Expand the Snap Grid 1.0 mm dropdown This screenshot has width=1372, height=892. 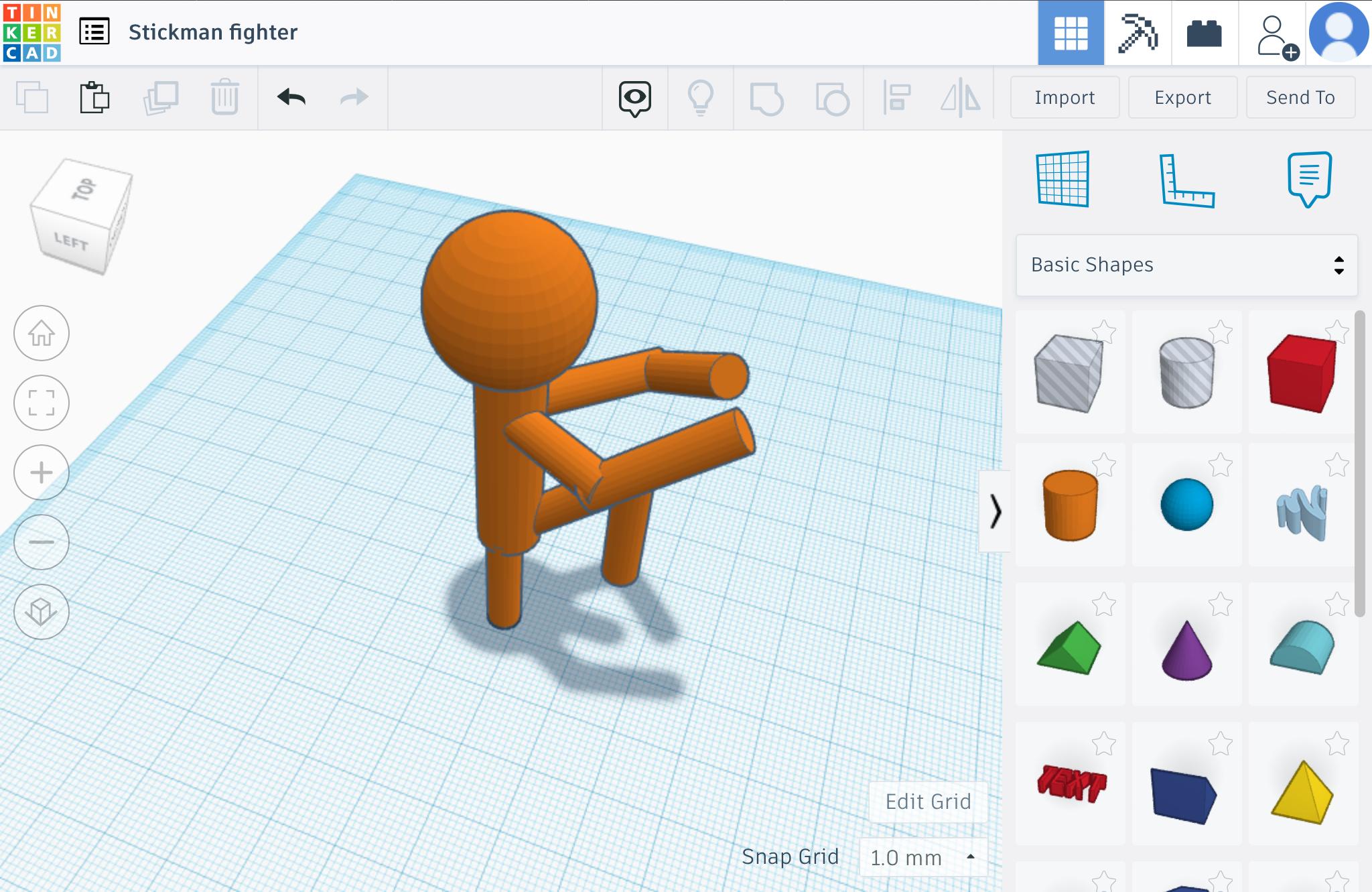[x=922, y=857]
